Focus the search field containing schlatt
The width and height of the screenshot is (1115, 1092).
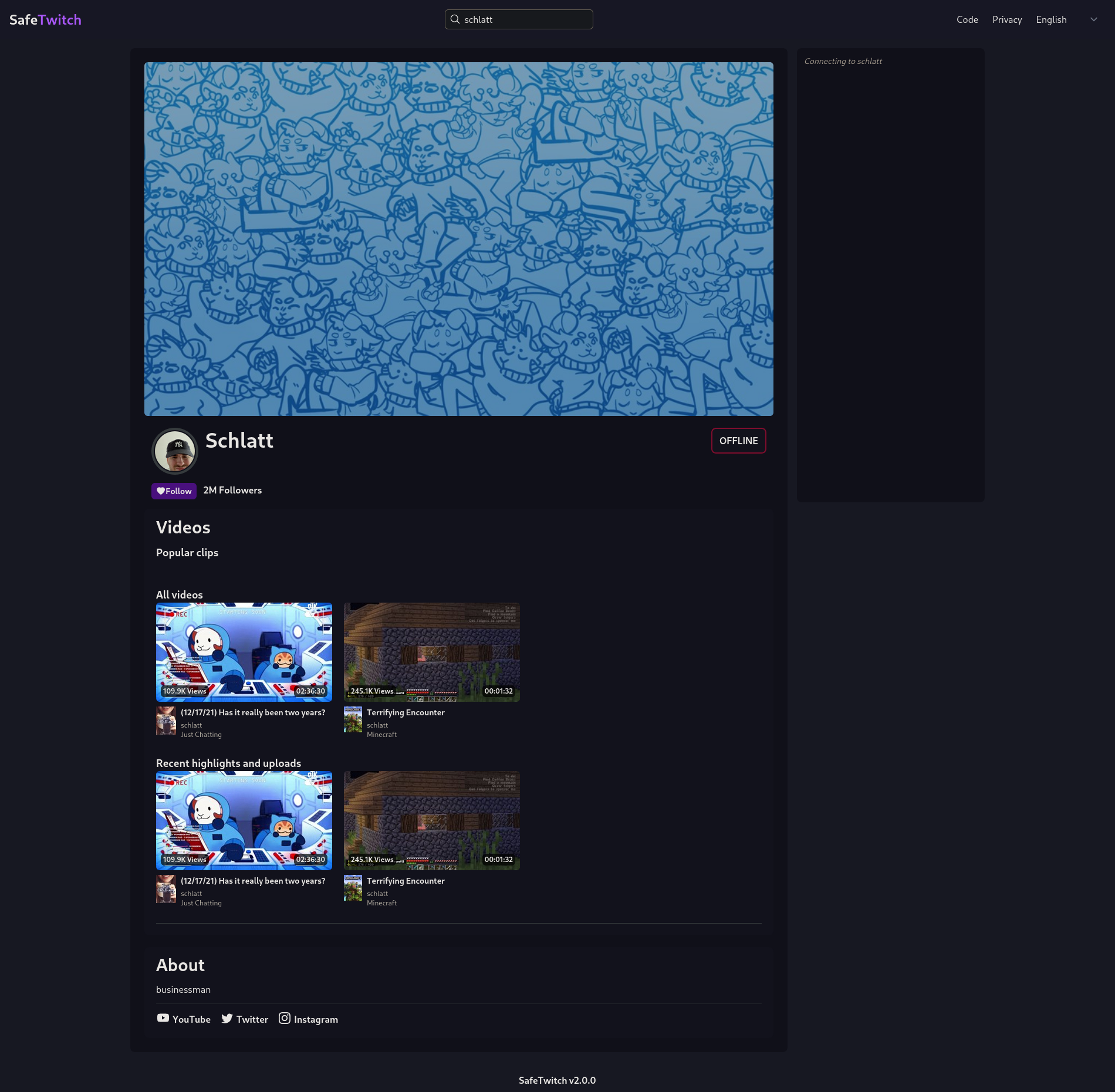coord(519,19)
